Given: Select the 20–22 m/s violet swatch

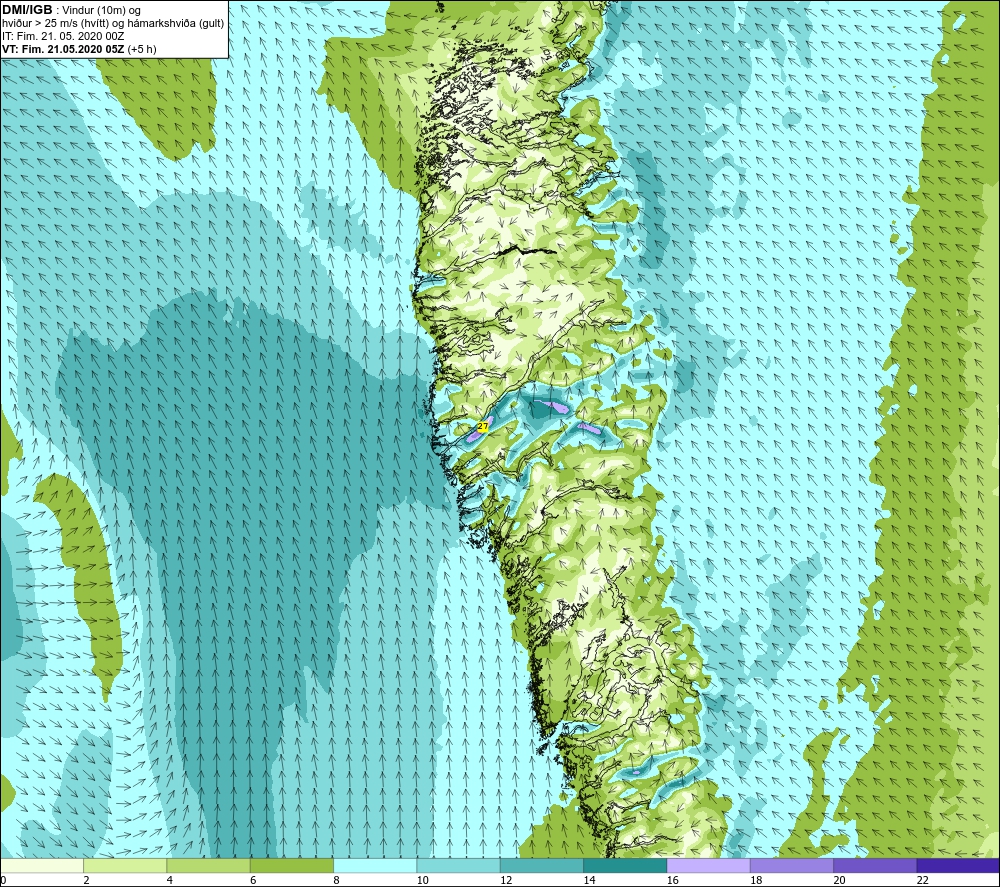Looking at the screenshot, I should [x=875, y=865].
